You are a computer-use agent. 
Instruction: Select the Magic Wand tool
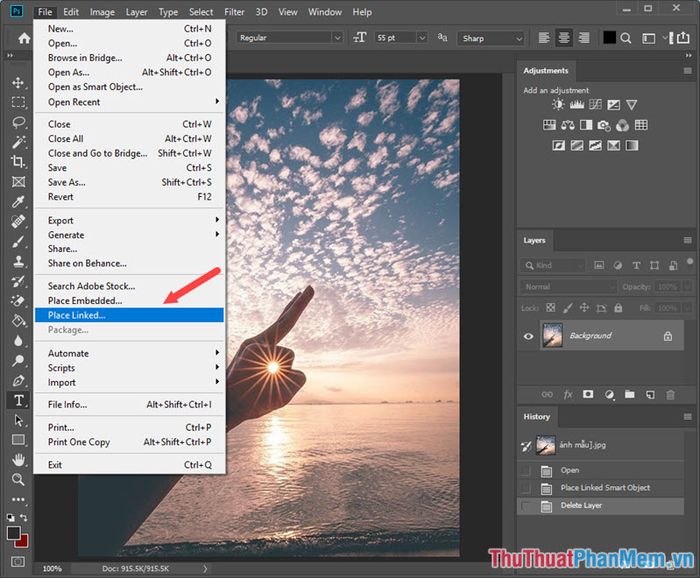point(18,142)
